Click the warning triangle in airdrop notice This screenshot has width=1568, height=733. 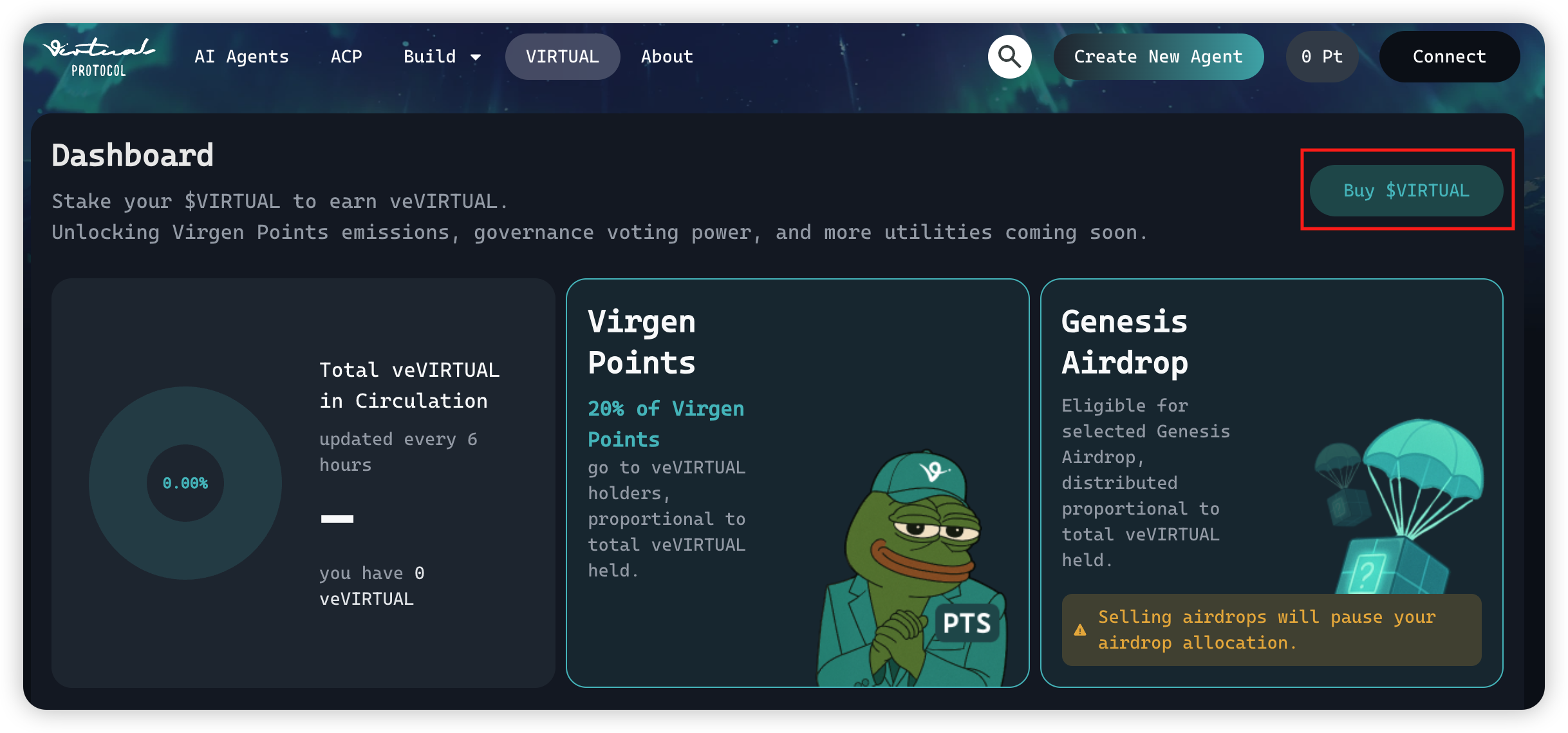point(1080,630)
